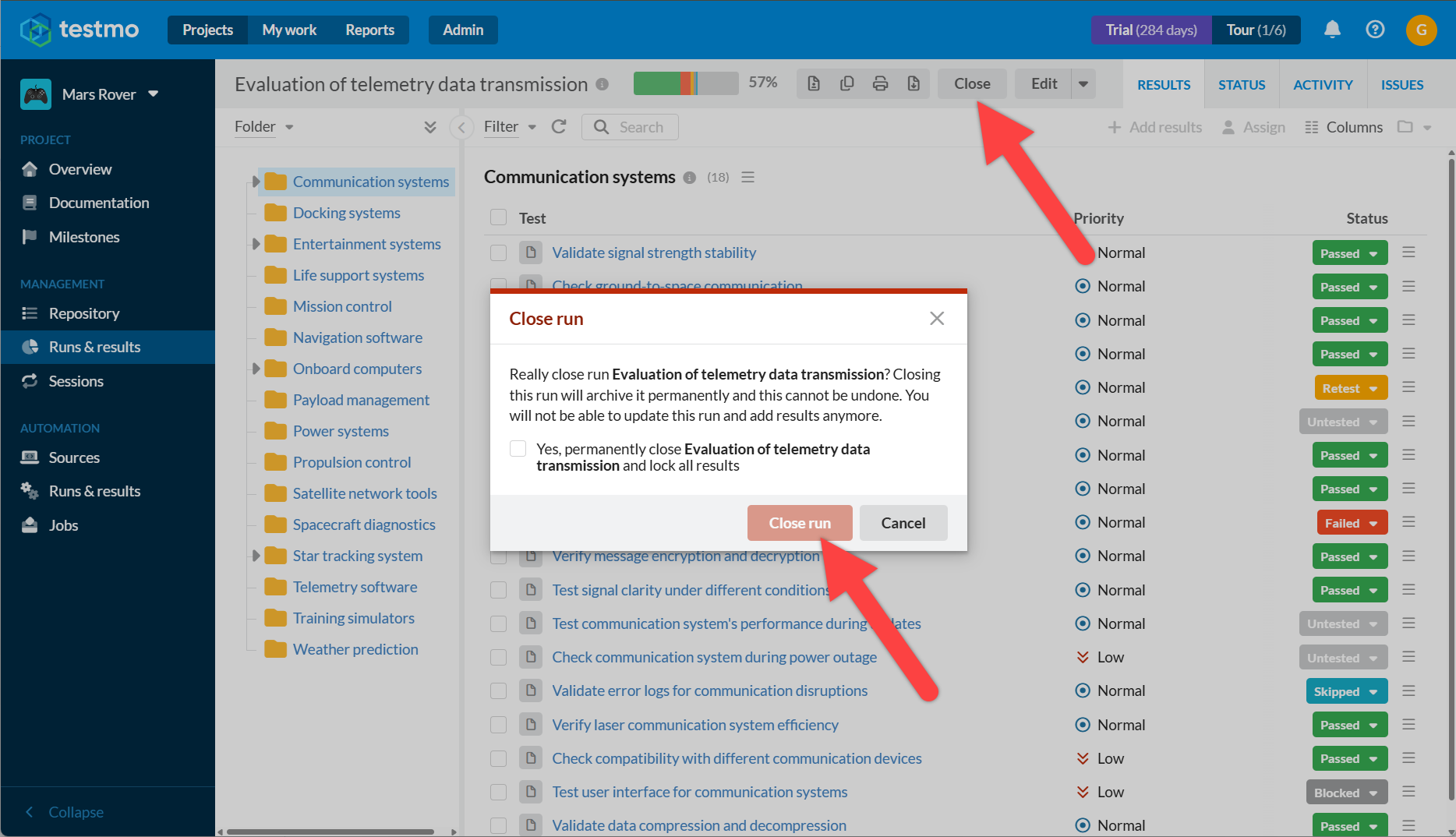1456x837 pixels.
Task: Collapse all folders with double chevron
Action: pos(429,127)
